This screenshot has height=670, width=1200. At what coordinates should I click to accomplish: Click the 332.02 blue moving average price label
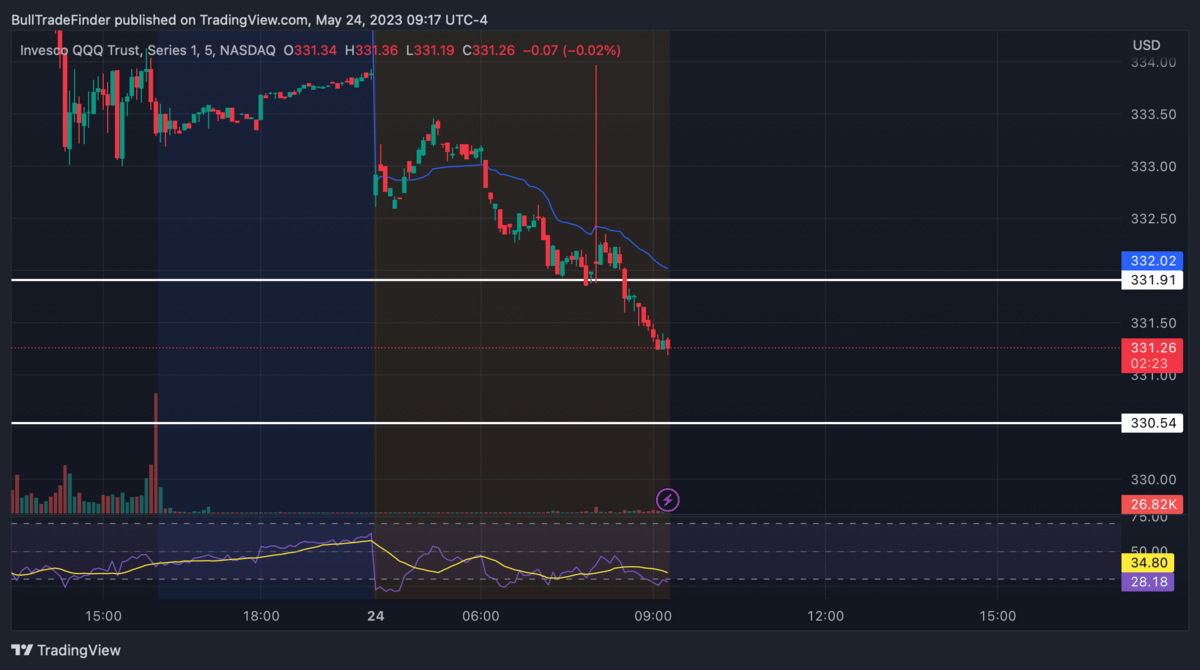click(x=1152, y=262)
